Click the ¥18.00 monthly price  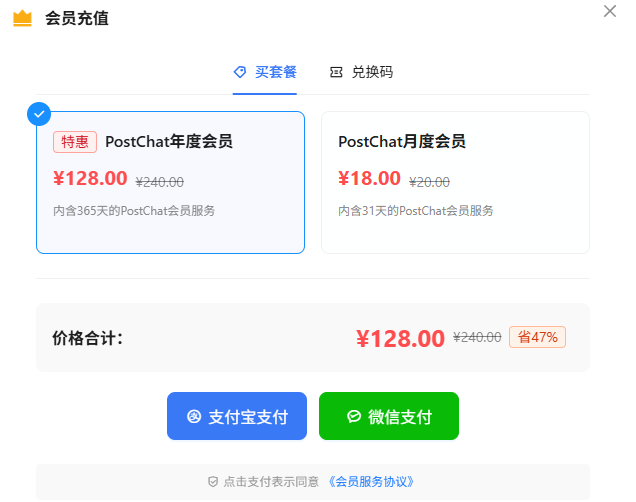[369, 179]
